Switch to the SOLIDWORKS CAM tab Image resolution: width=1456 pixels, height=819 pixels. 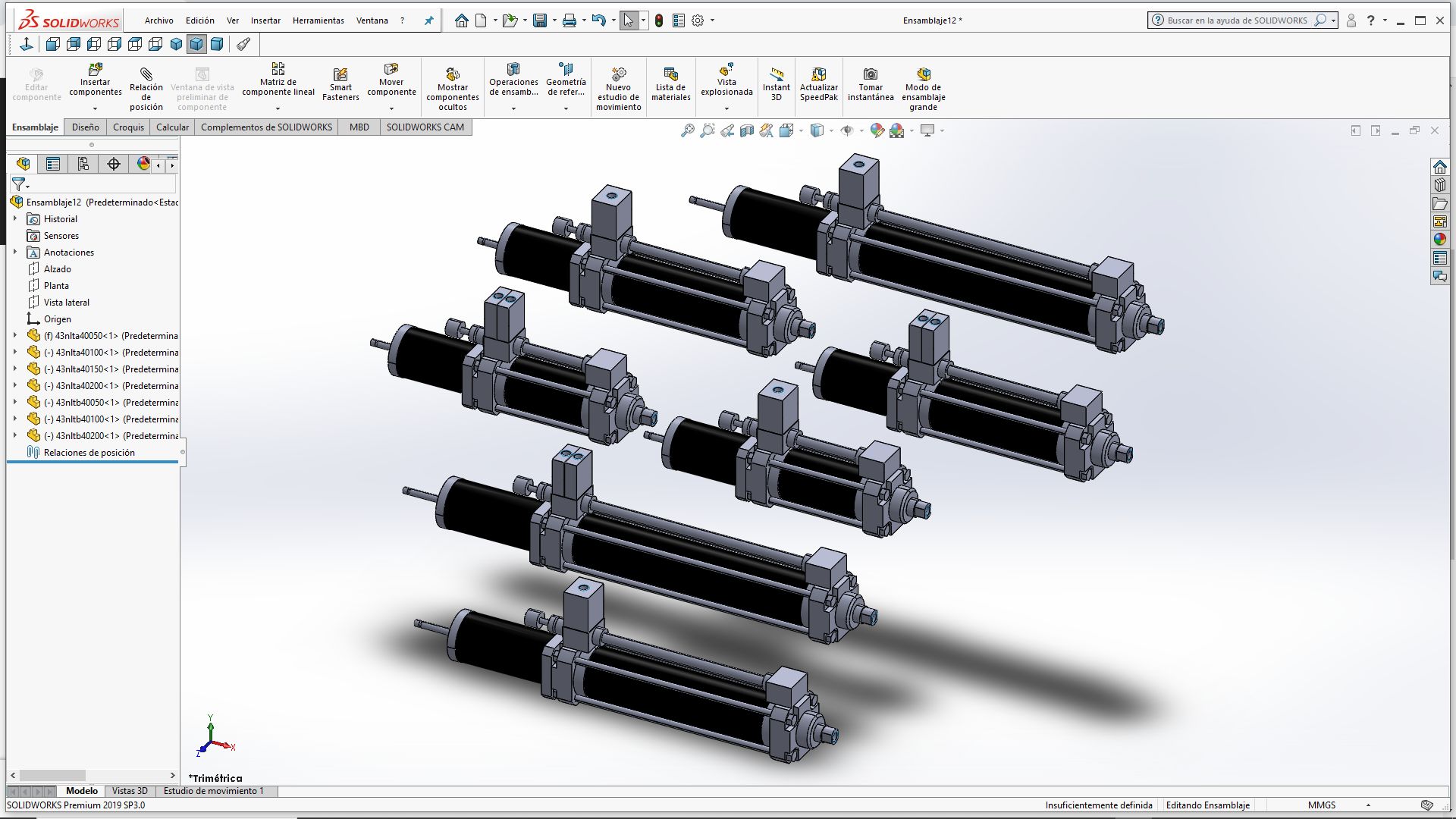(x=425, y=127)
